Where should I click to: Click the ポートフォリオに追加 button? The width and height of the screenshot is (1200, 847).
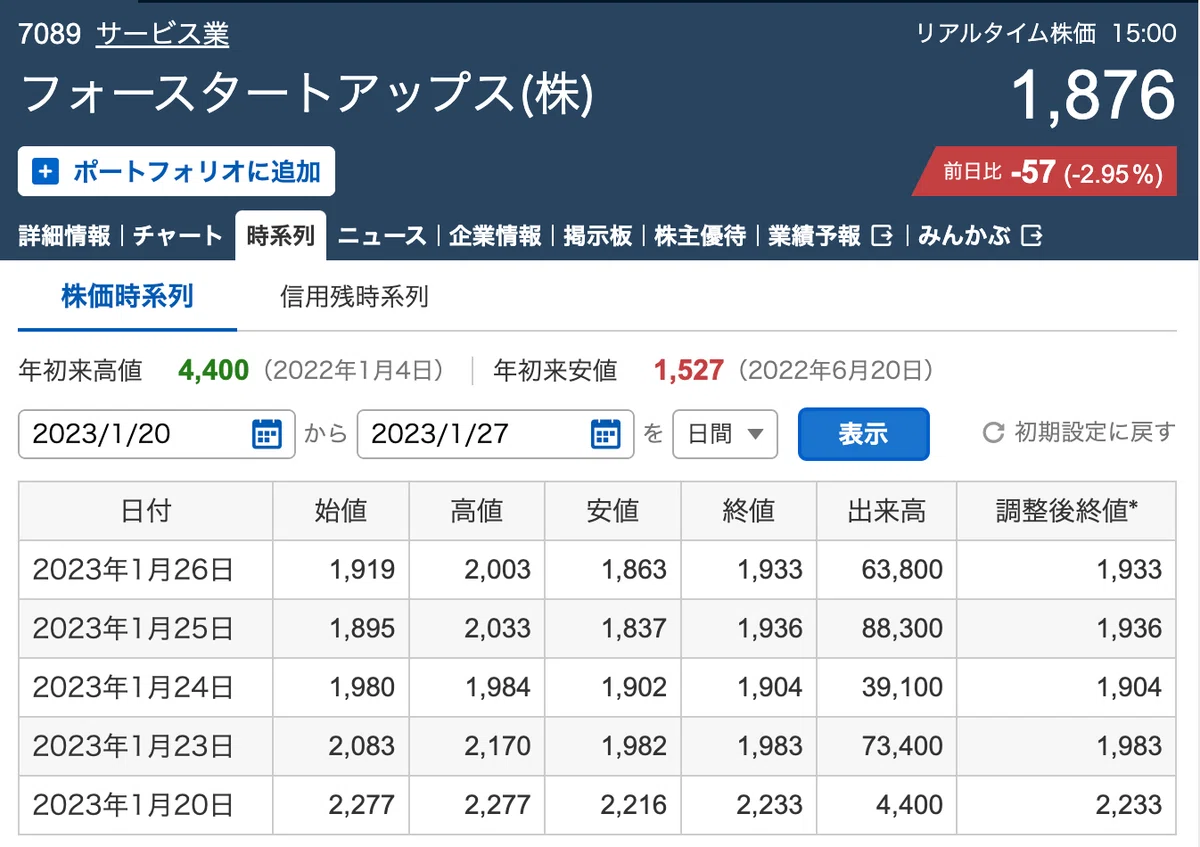pos(176,172)
